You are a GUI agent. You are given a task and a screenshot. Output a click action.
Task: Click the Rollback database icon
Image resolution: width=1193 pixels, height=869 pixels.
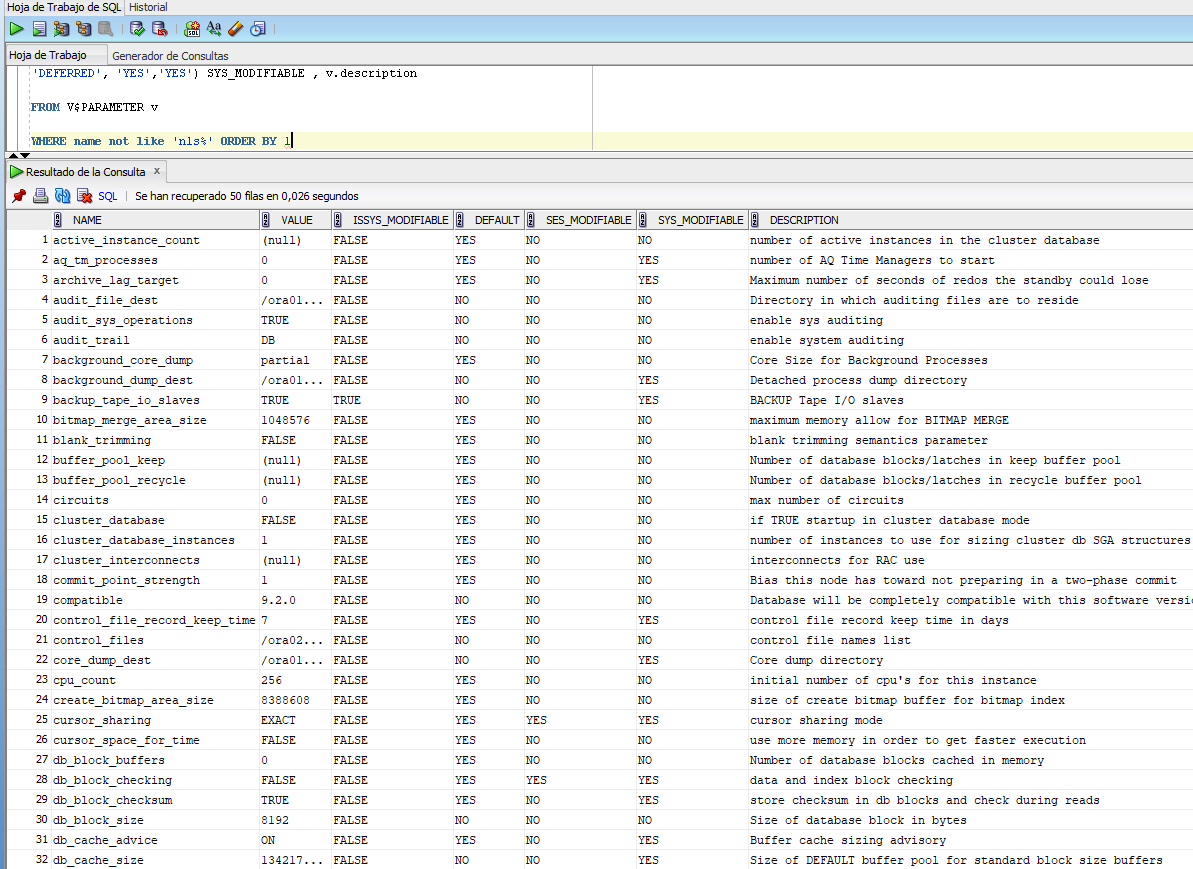coord(159,29)
